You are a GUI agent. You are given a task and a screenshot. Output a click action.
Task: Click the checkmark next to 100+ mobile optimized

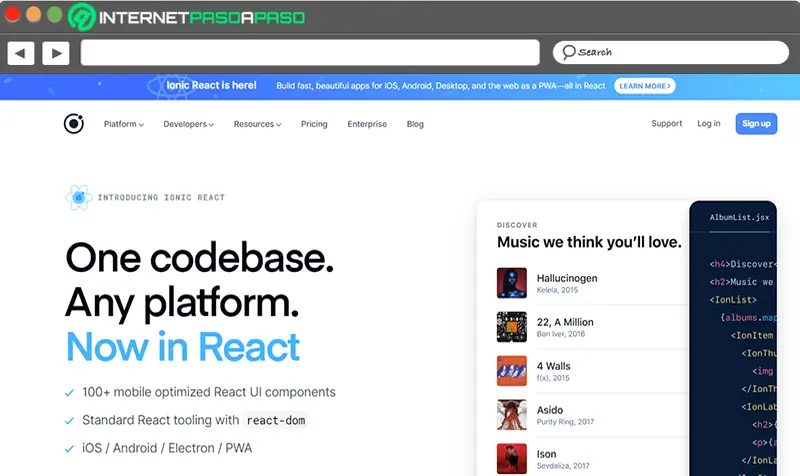click(x=69, y=393)
